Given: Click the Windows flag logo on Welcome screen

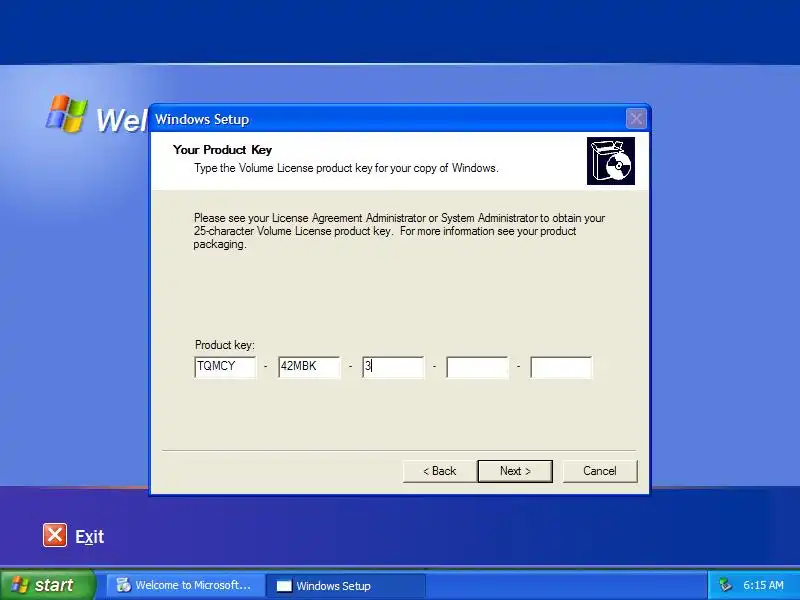Looking at the screenshot, I should 67,113.
